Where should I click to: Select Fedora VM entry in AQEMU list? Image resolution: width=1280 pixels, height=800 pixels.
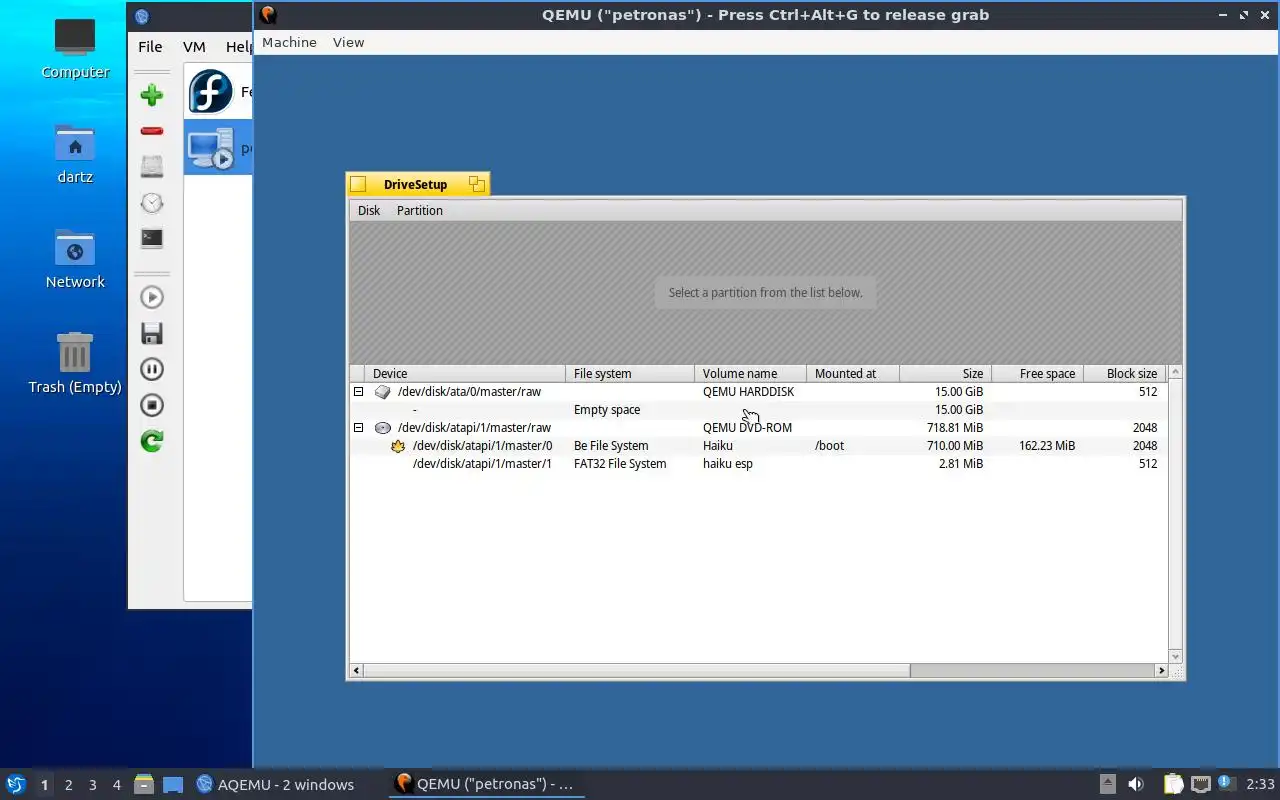[218, 92]
